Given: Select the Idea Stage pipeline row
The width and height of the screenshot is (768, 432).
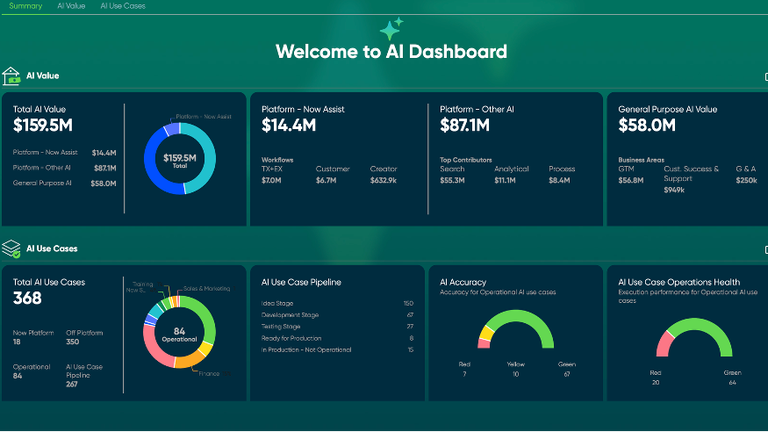Looking at the screenshot, I should click(337, 304).
